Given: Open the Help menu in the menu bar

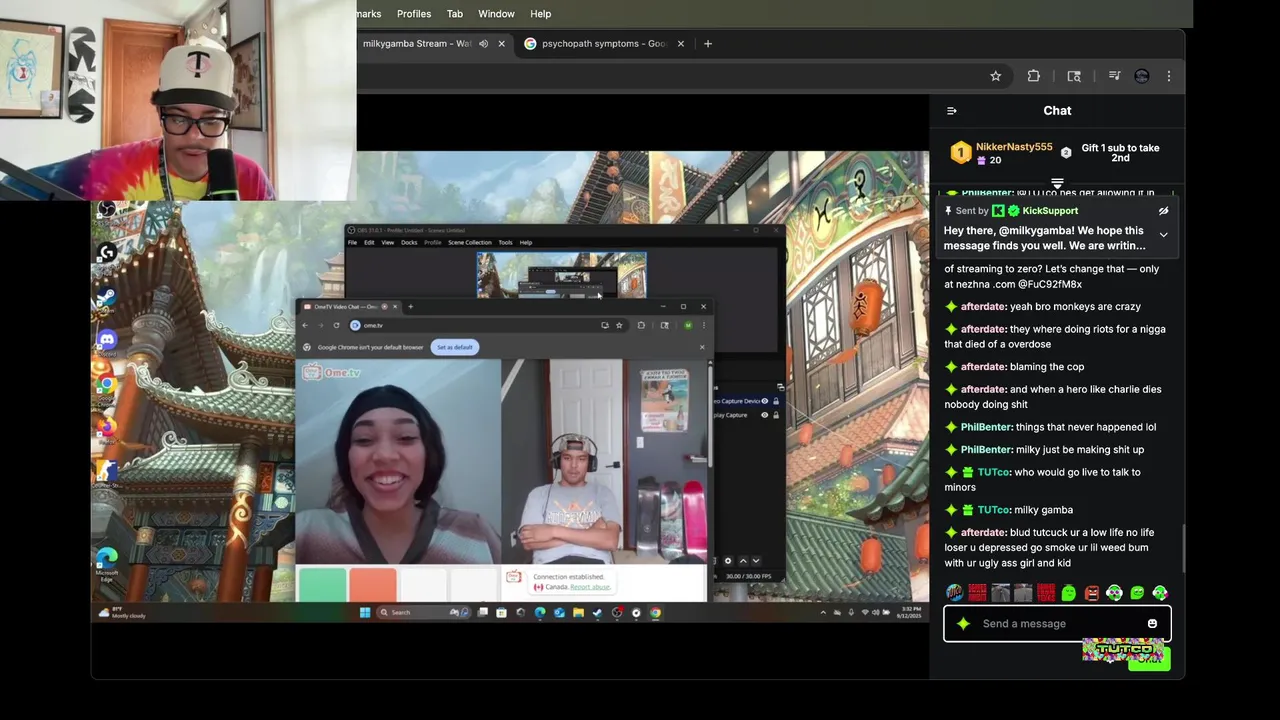Looking at the screenshot, I should (541, 14).
